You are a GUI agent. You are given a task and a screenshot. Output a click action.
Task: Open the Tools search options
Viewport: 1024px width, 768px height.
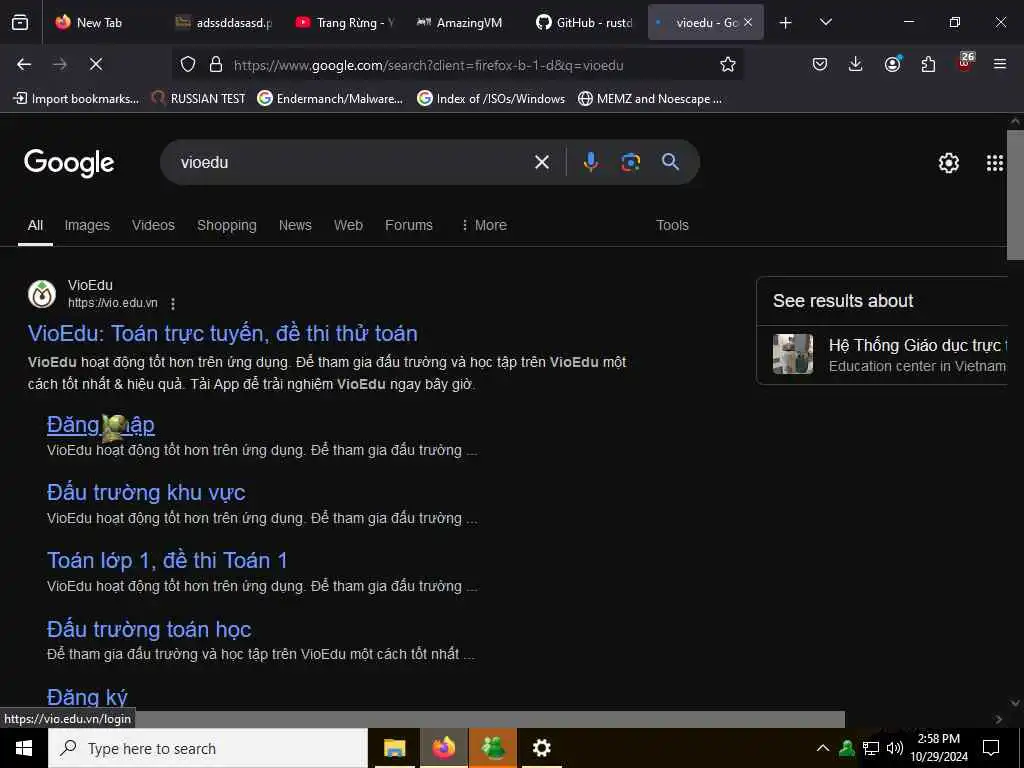coord(672,225)
